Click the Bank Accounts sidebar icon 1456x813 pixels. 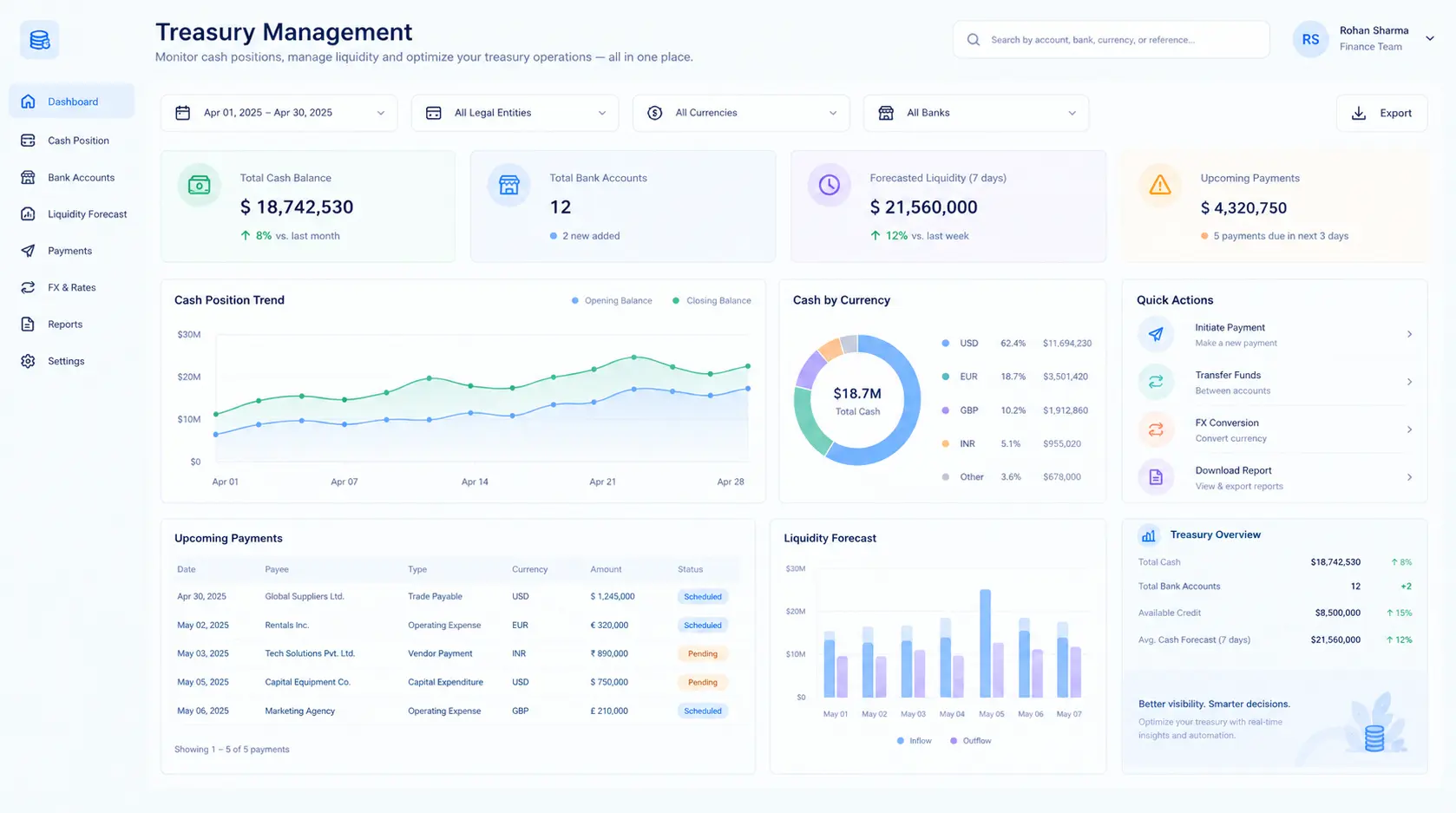point(28,177)
